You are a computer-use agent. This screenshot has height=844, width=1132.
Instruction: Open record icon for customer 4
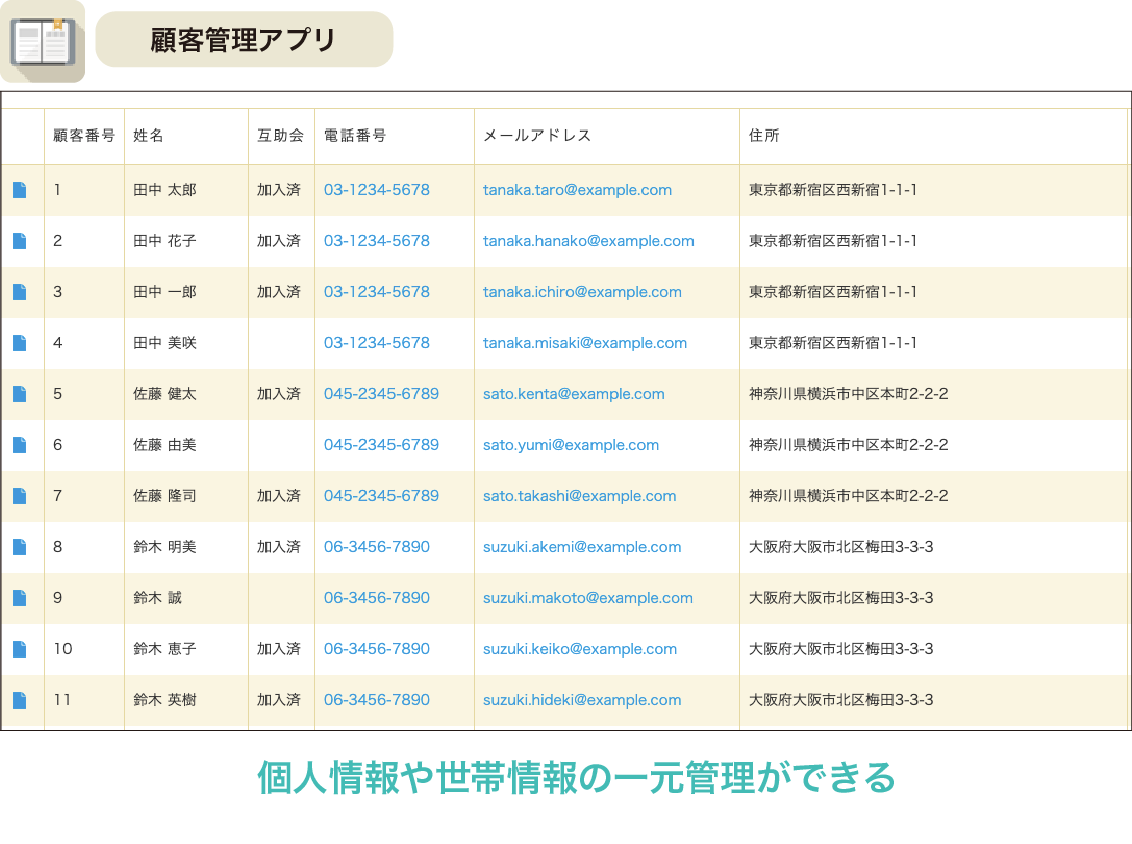(19, 343)
